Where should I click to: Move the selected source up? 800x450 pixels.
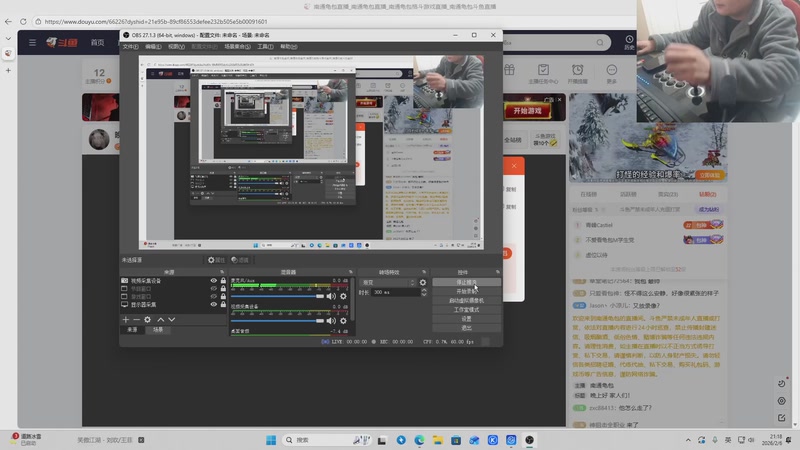[161, 319]
